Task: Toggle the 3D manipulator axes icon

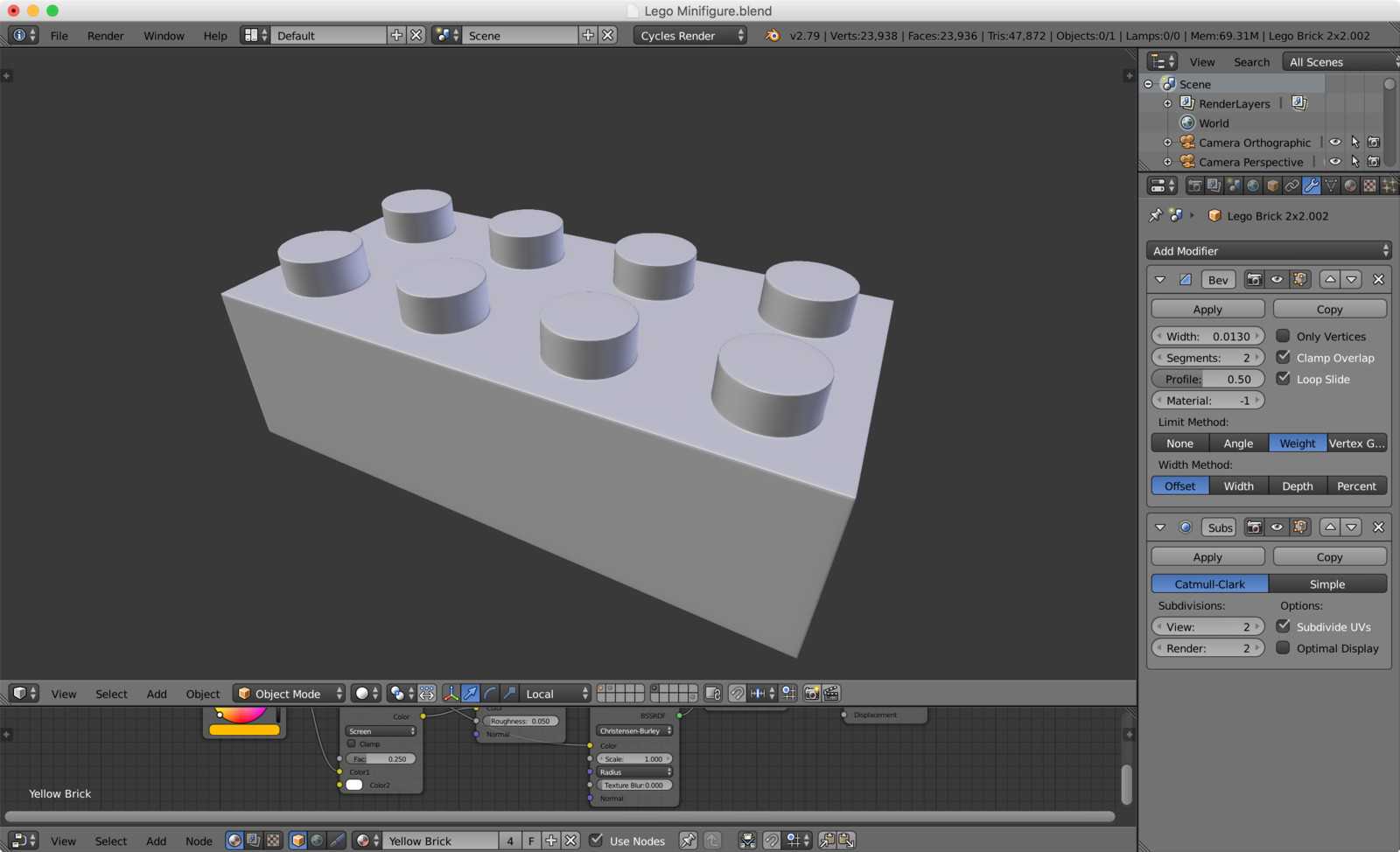Action: tap(451, 694)
